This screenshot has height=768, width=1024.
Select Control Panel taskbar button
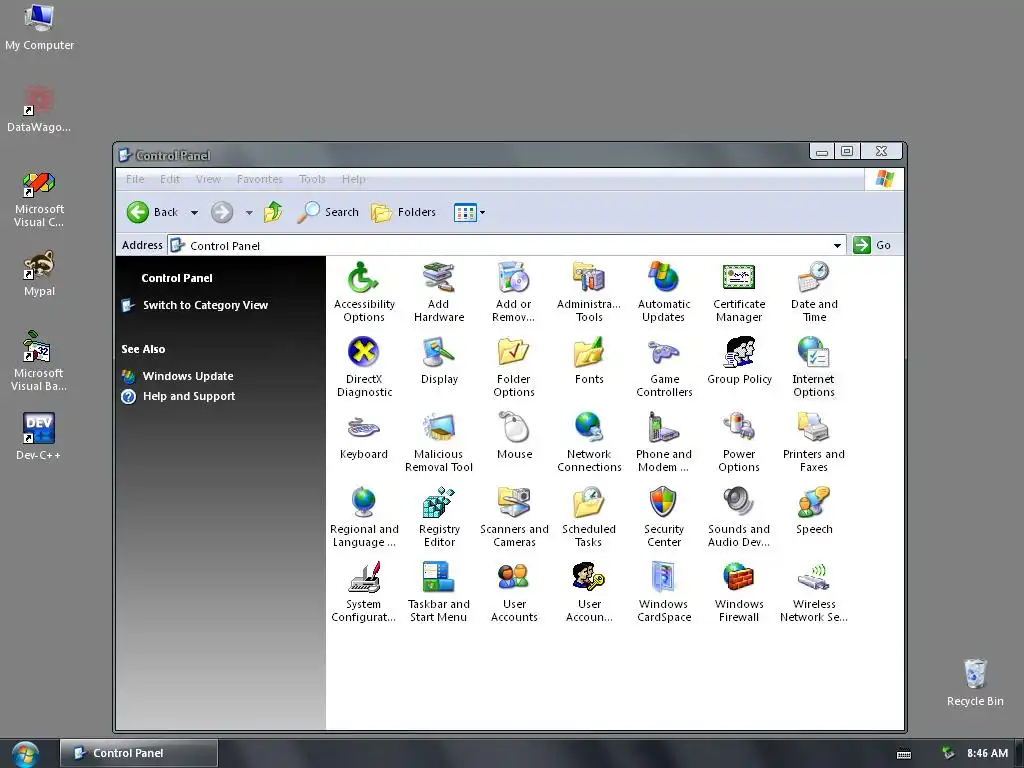coord(138,753)
